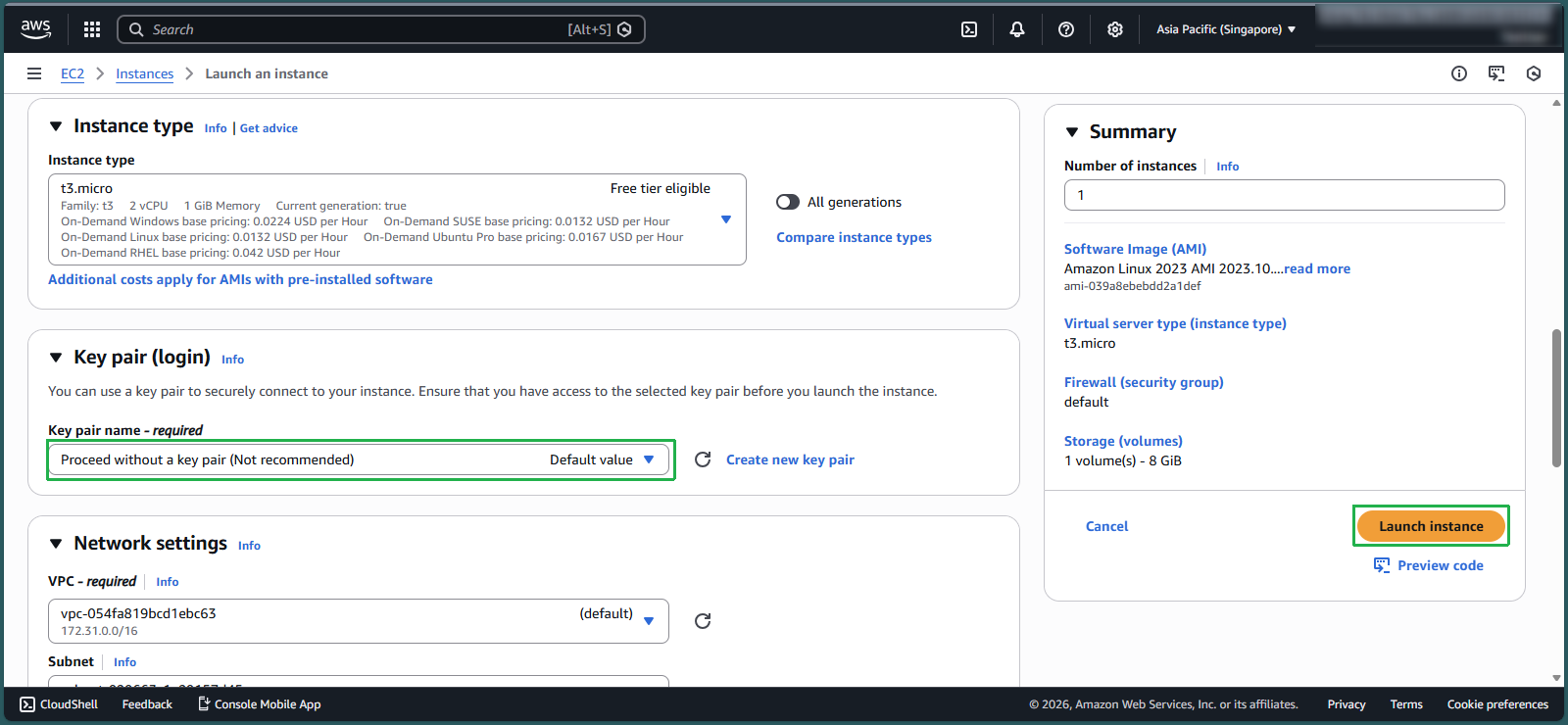Click the ami-039a8ebebdd2a1def text

pyautogui.click(x=1132, y=286)
